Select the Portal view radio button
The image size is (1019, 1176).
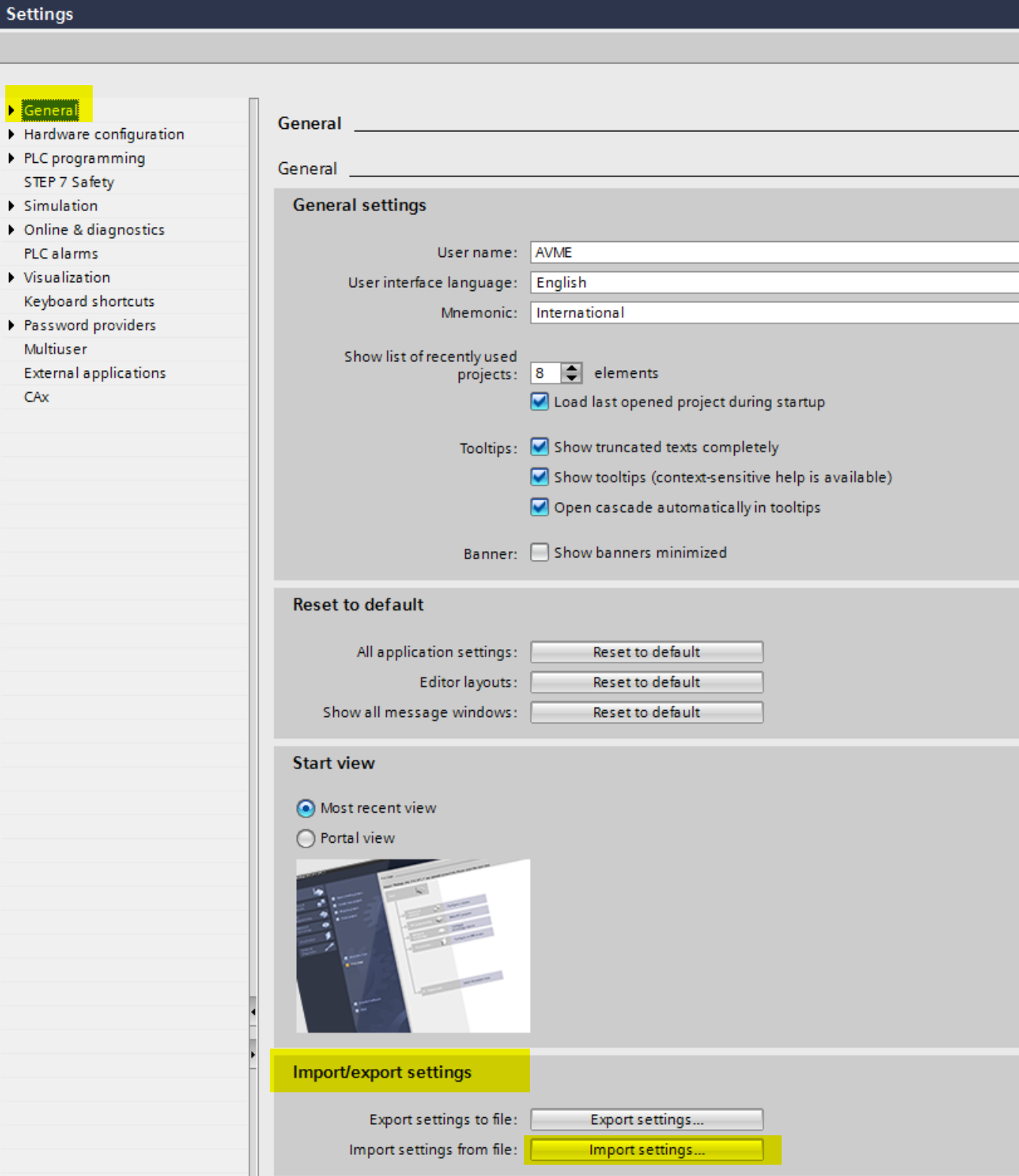[x=306, y=838]
